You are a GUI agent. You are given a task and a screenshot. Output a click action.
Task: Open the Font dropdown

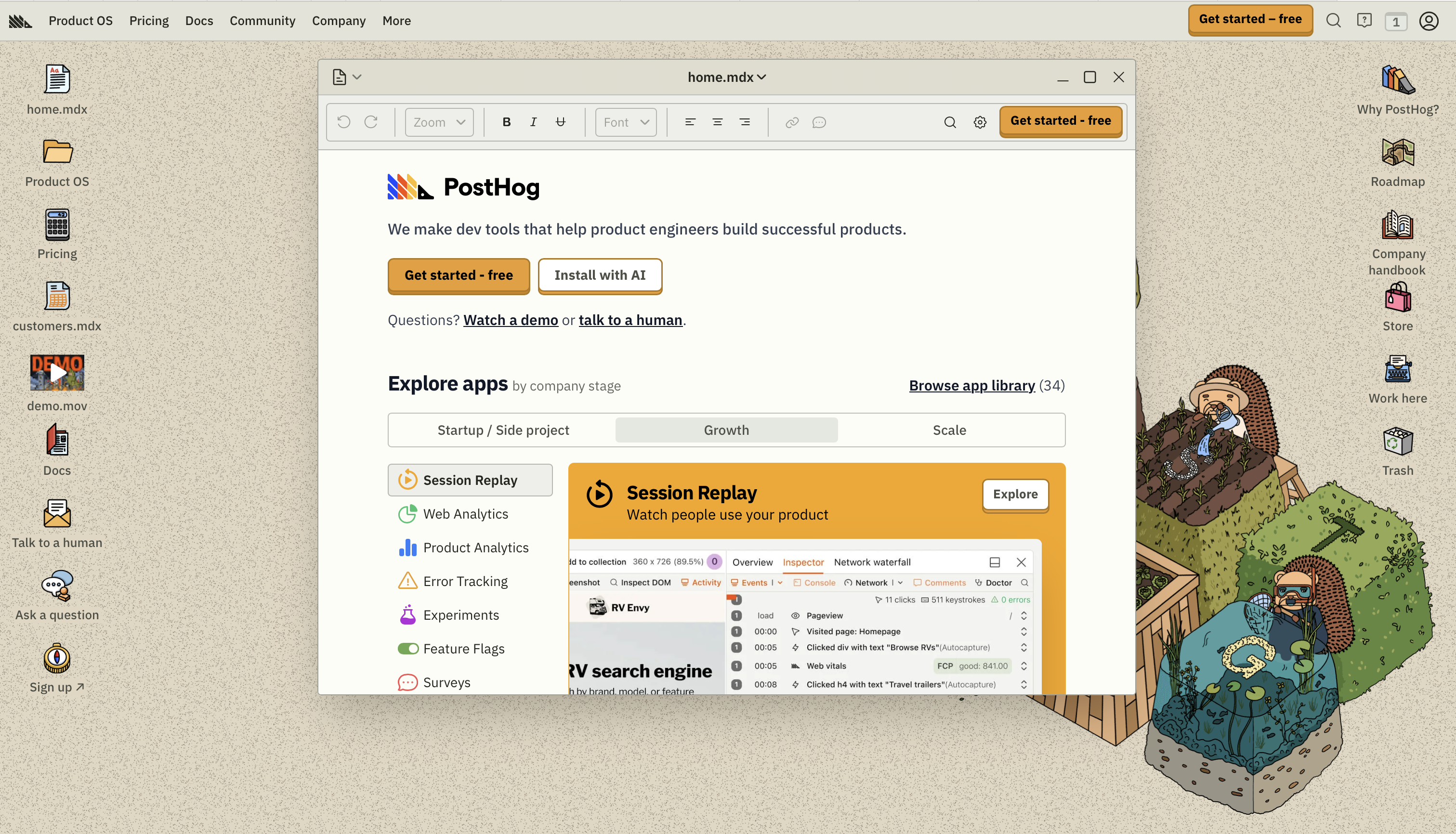(x=626, y=122)
